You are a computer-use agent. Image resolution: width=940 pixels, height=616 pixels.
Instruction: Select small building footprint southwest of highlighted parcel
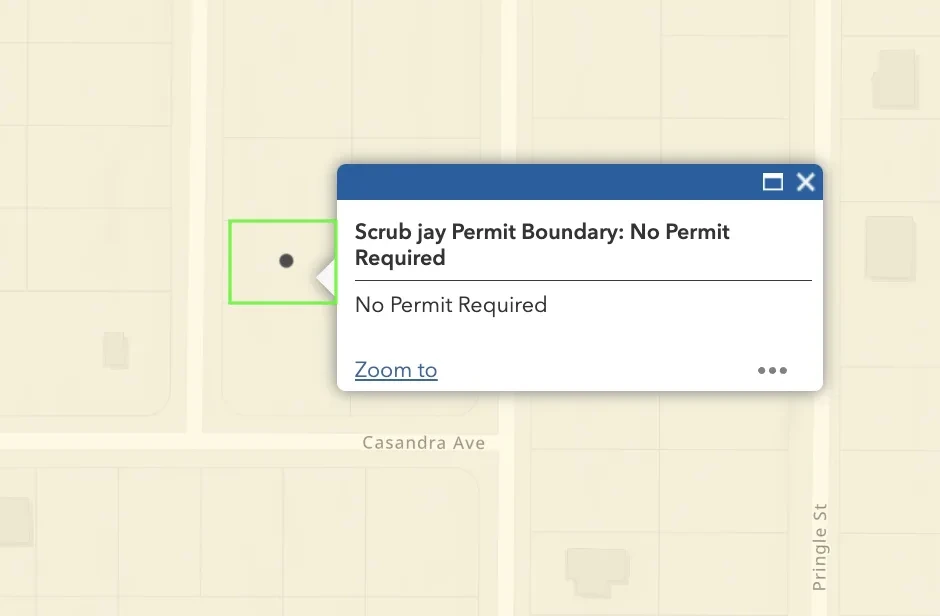click(x=115, y=350)
